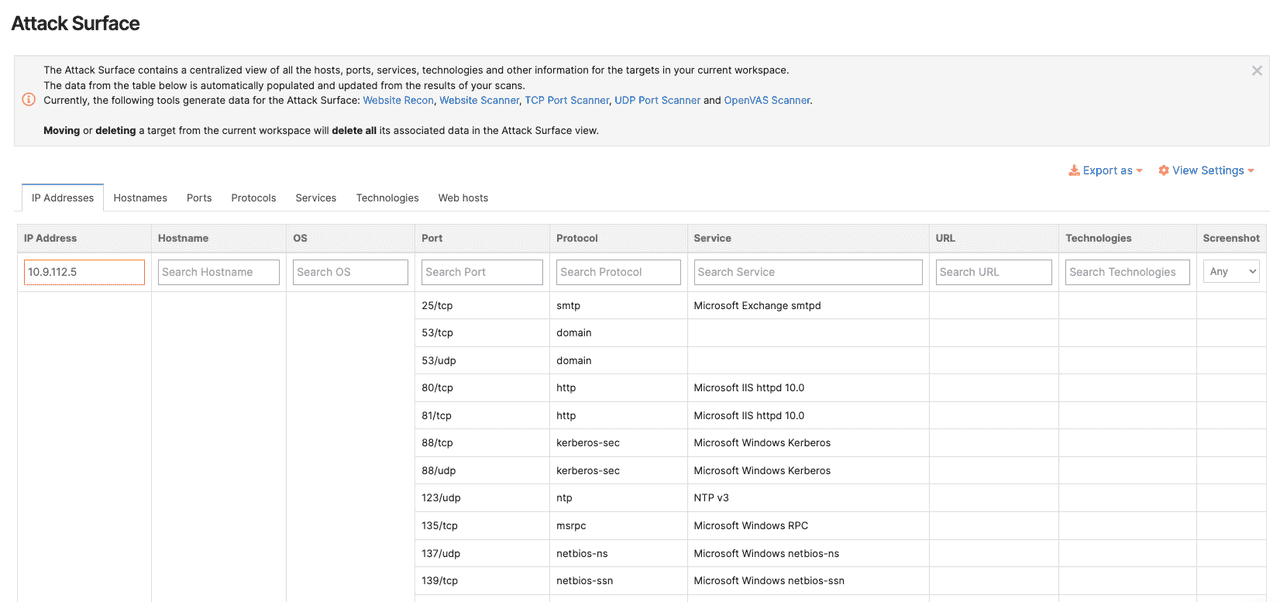
Task: Select the Services tab
Action: pos(316,198)
